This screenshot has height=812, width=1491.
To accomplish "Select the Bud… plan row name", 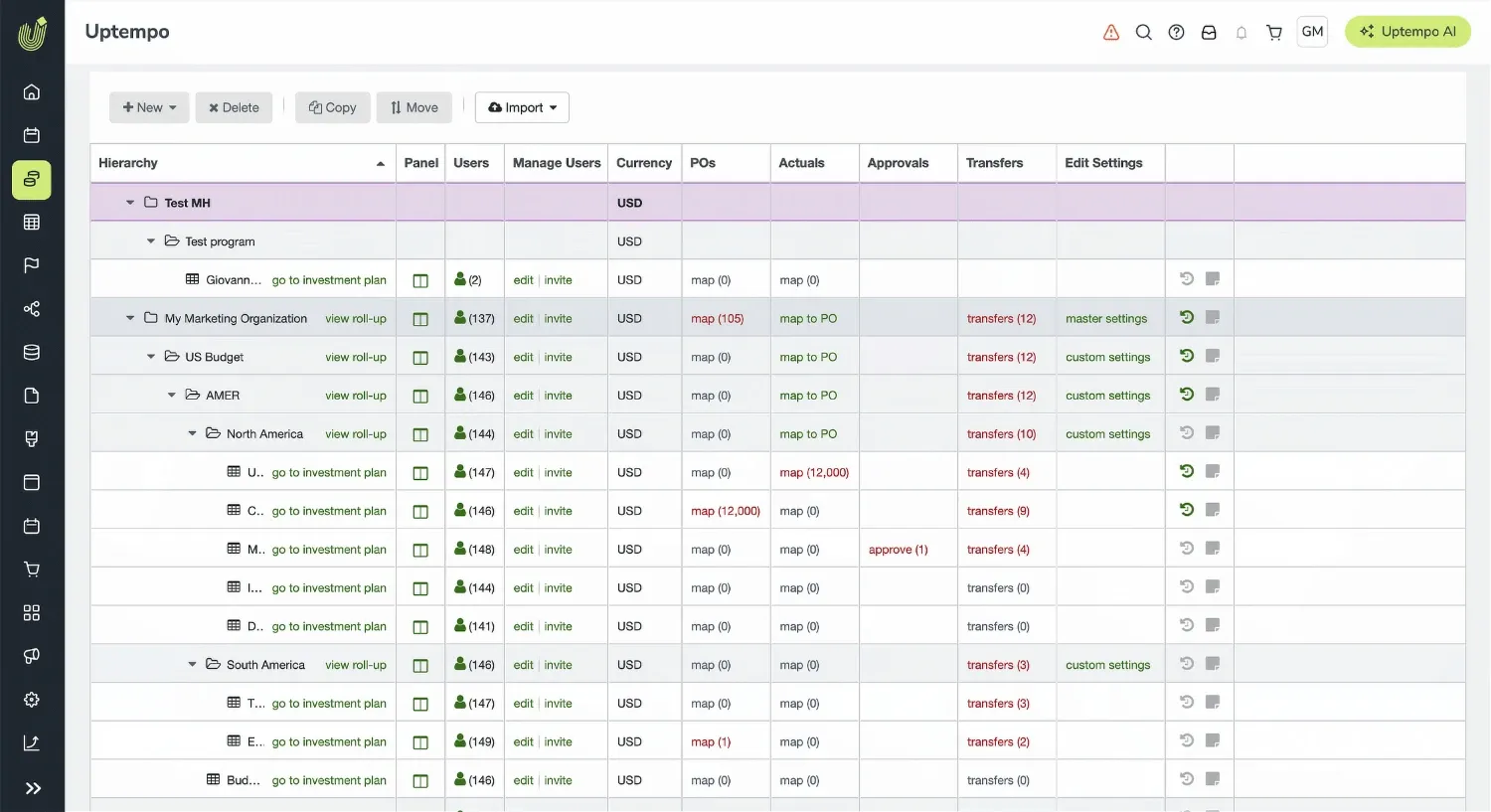I will (244, 780).
